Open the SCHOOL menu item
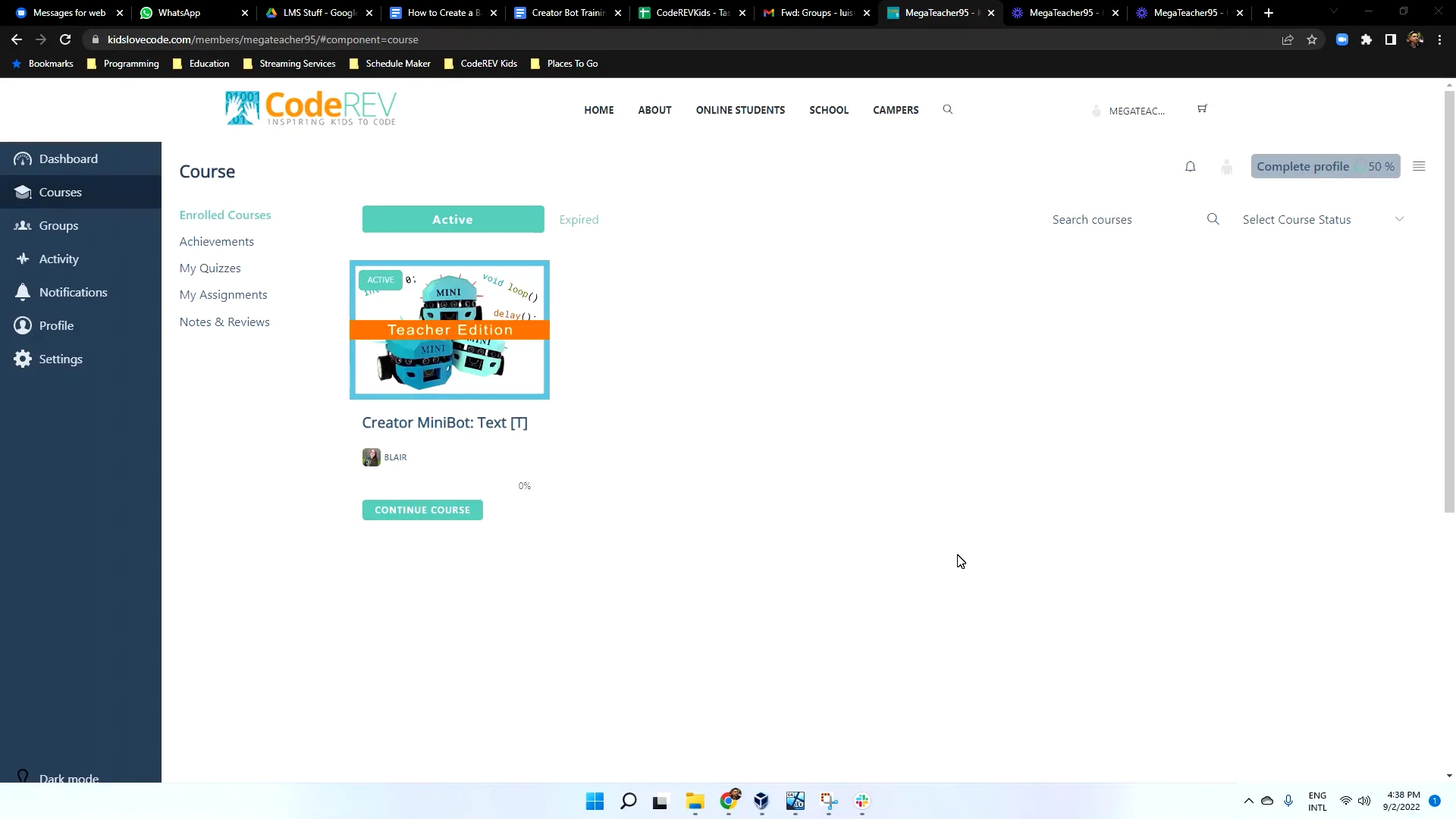This screenshot has height=819, width=1456. [829, 110]
